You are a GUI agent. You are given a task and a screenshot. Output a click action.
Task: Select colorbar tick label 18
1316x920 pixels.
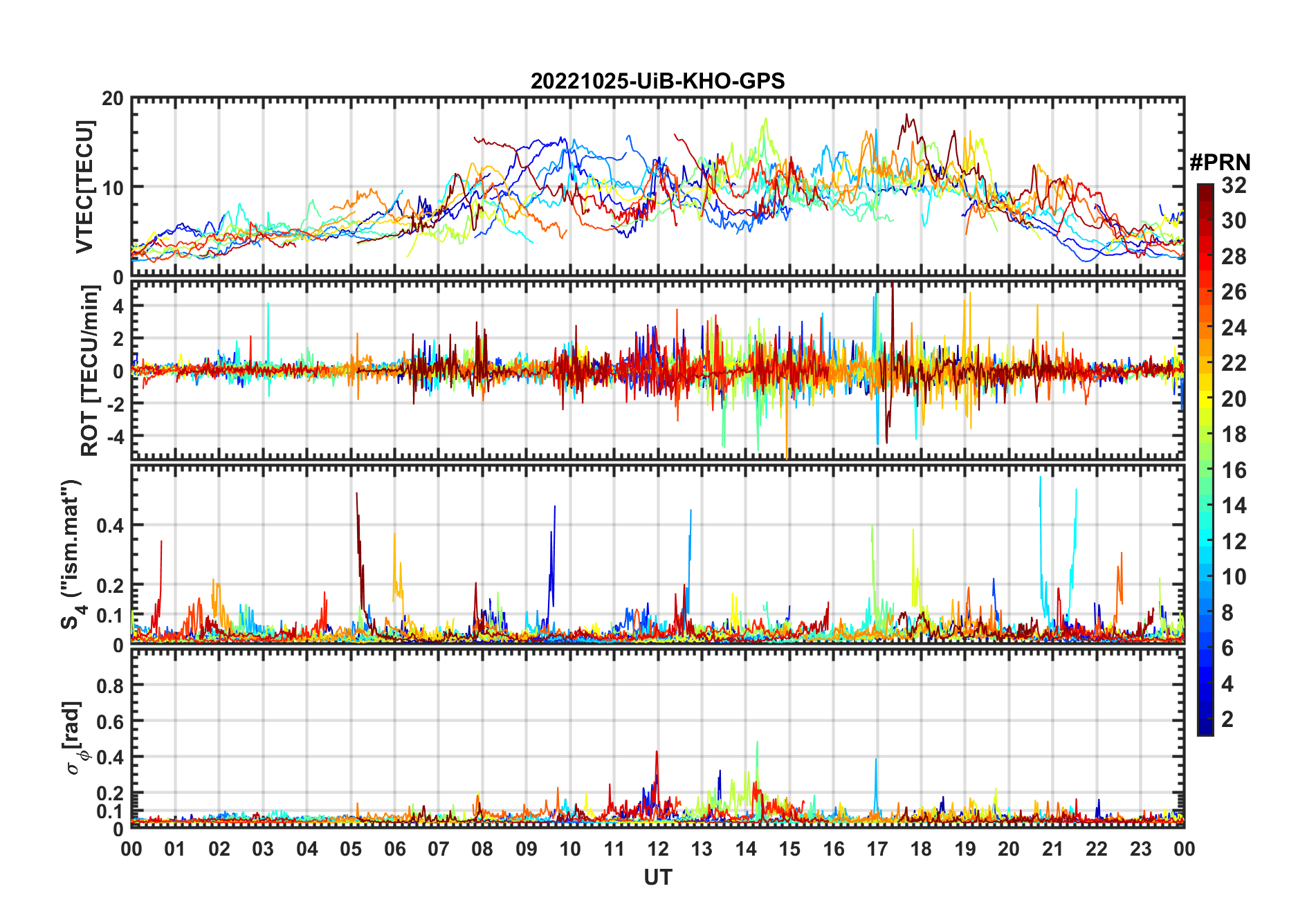(x=1234, y=434)
